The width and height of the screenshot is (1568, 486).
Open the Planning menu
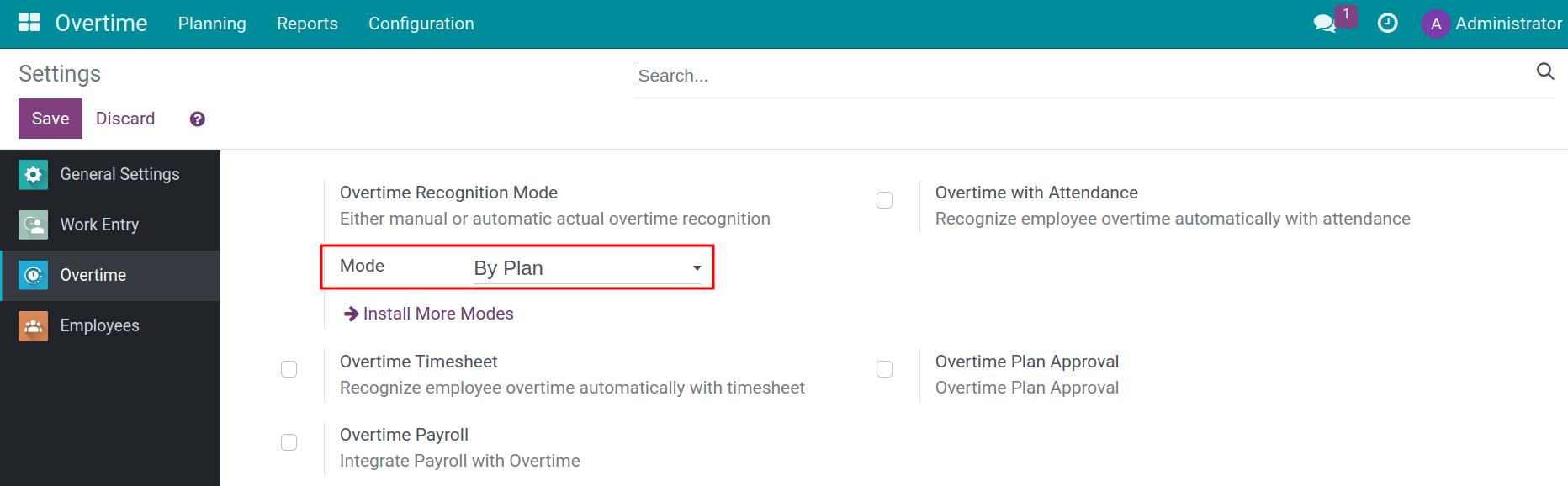(x=212, y=24)
